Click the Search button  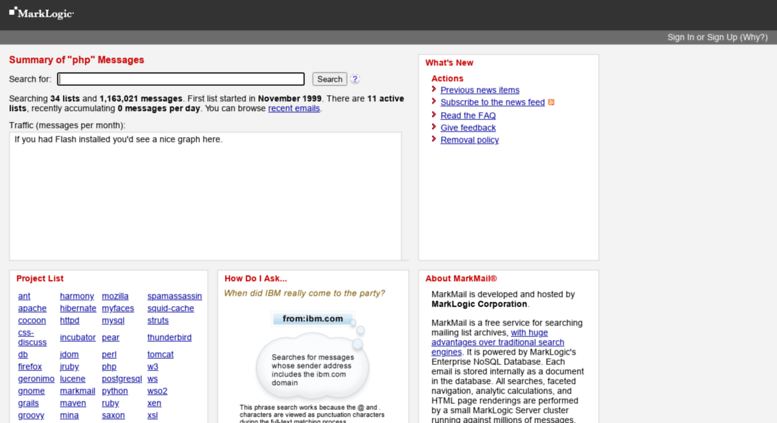[330, 79]
